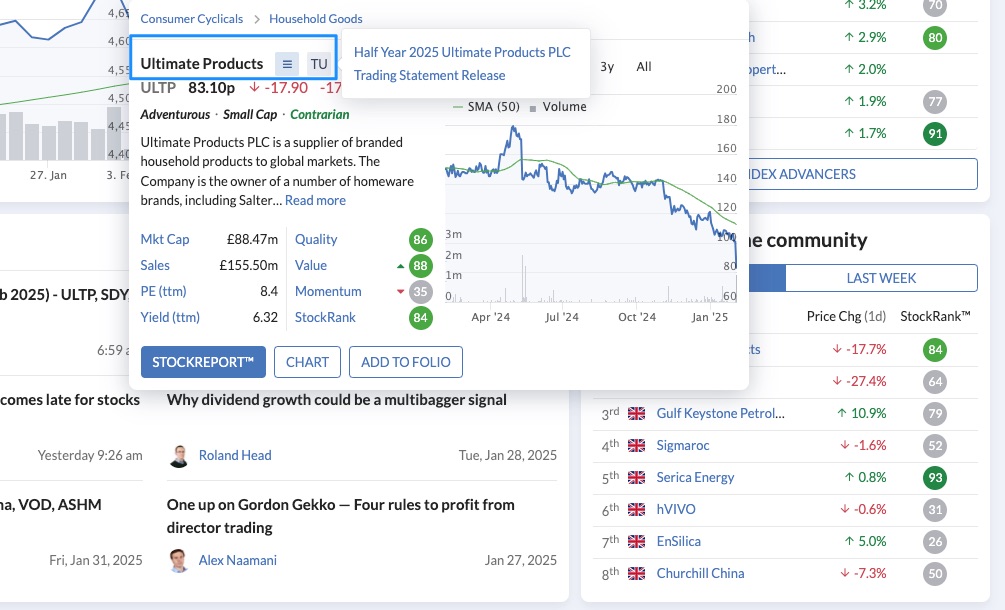Click the grey 77 badge in the 1.9% row

coord(935,101)
